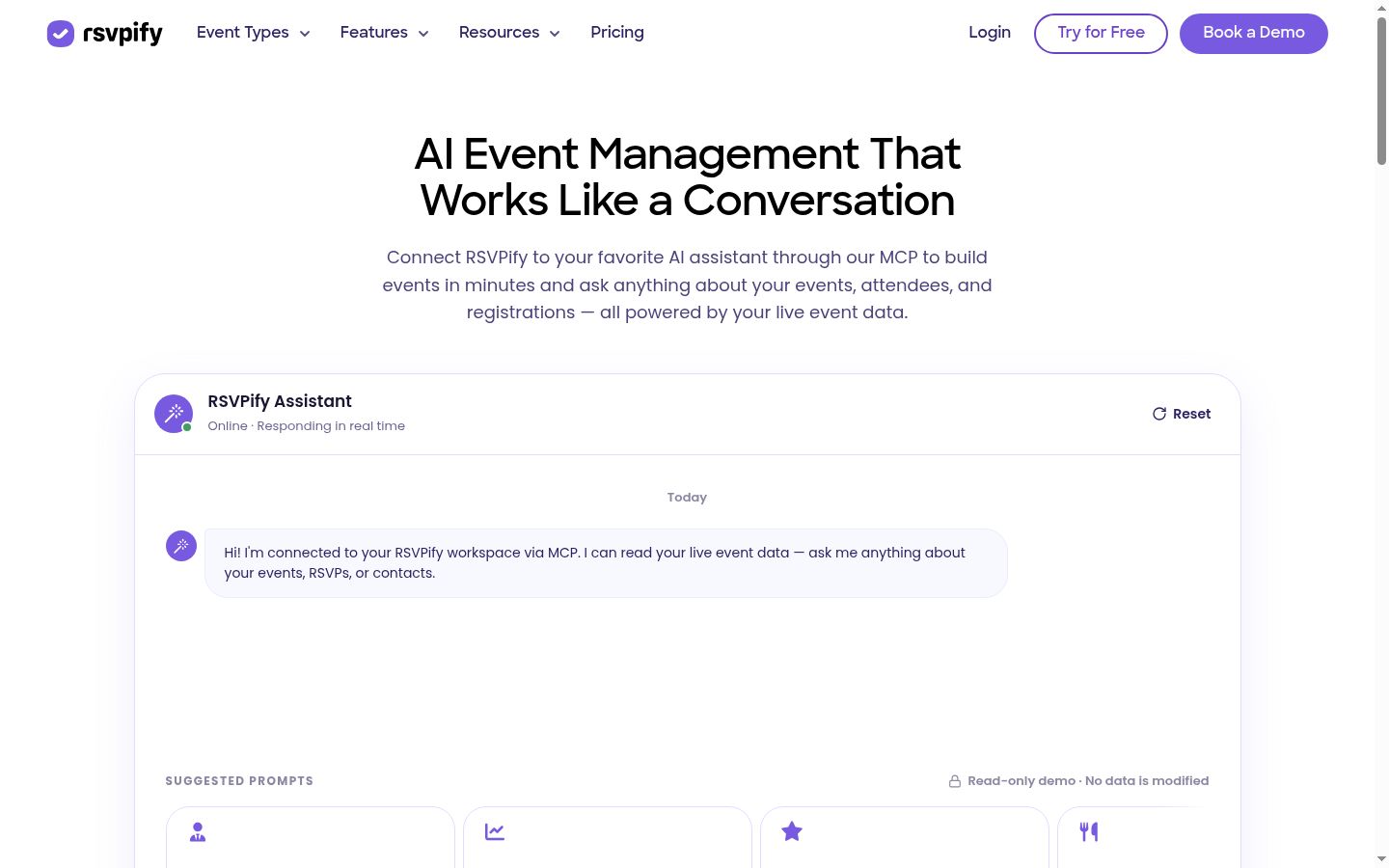Click the RSVPify Assistant wand avatar in header
Image resolution: width=1389 pixels, height=868 pixels.
[174, 414]
